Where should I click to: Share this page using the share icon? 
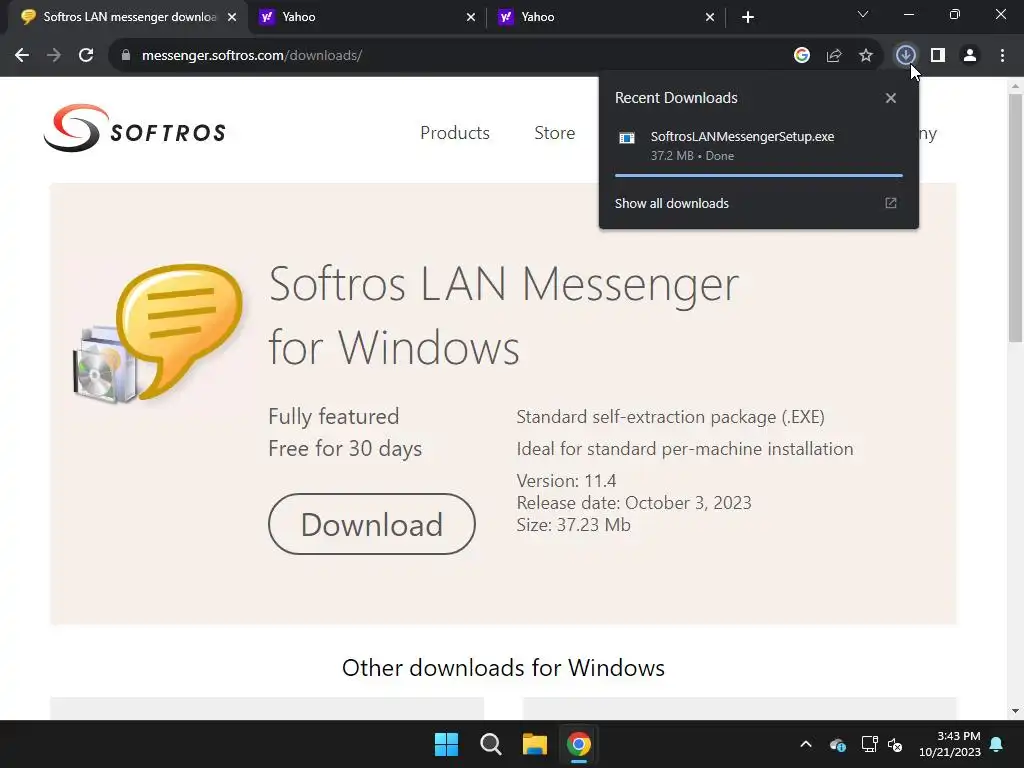coord(834,56)
